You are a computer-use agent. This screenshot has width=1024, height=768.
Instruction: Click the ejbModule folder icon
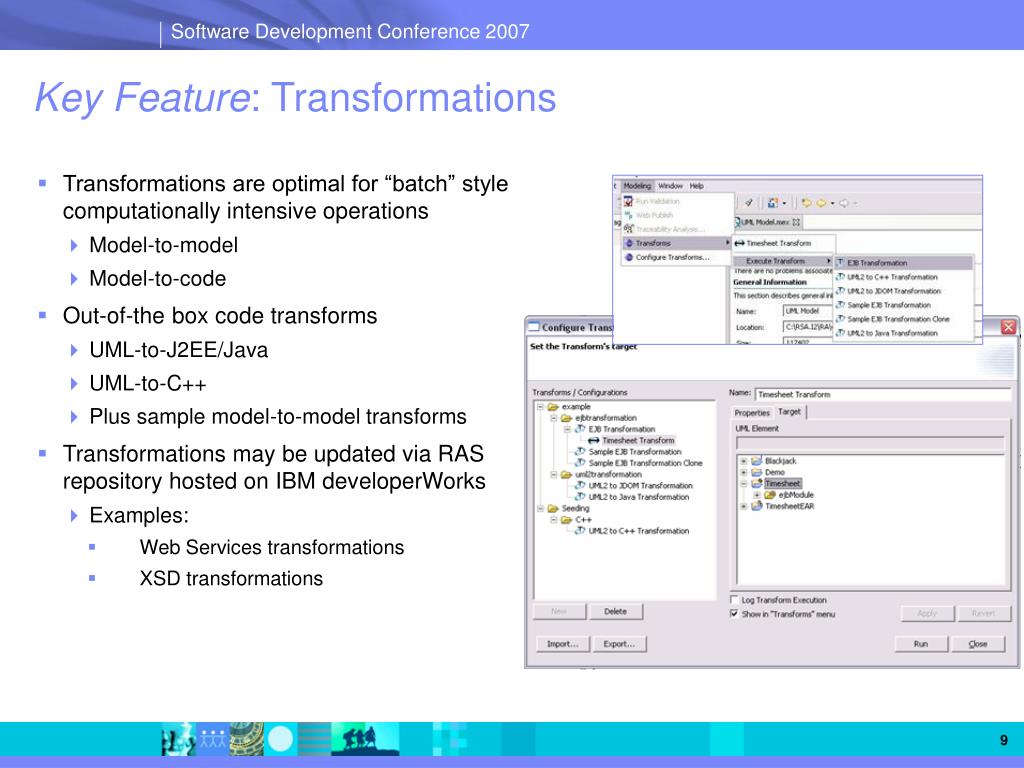[x=769, y=494]
